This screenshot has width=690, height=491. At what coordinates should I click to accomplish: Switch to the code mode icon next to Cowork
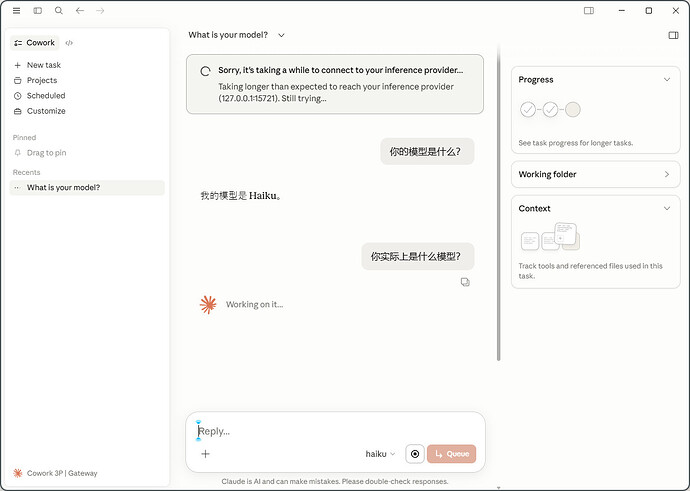[69, 43]
